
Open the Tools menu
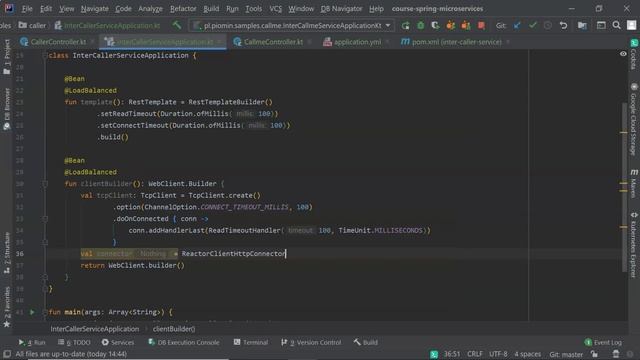point(253,9)
